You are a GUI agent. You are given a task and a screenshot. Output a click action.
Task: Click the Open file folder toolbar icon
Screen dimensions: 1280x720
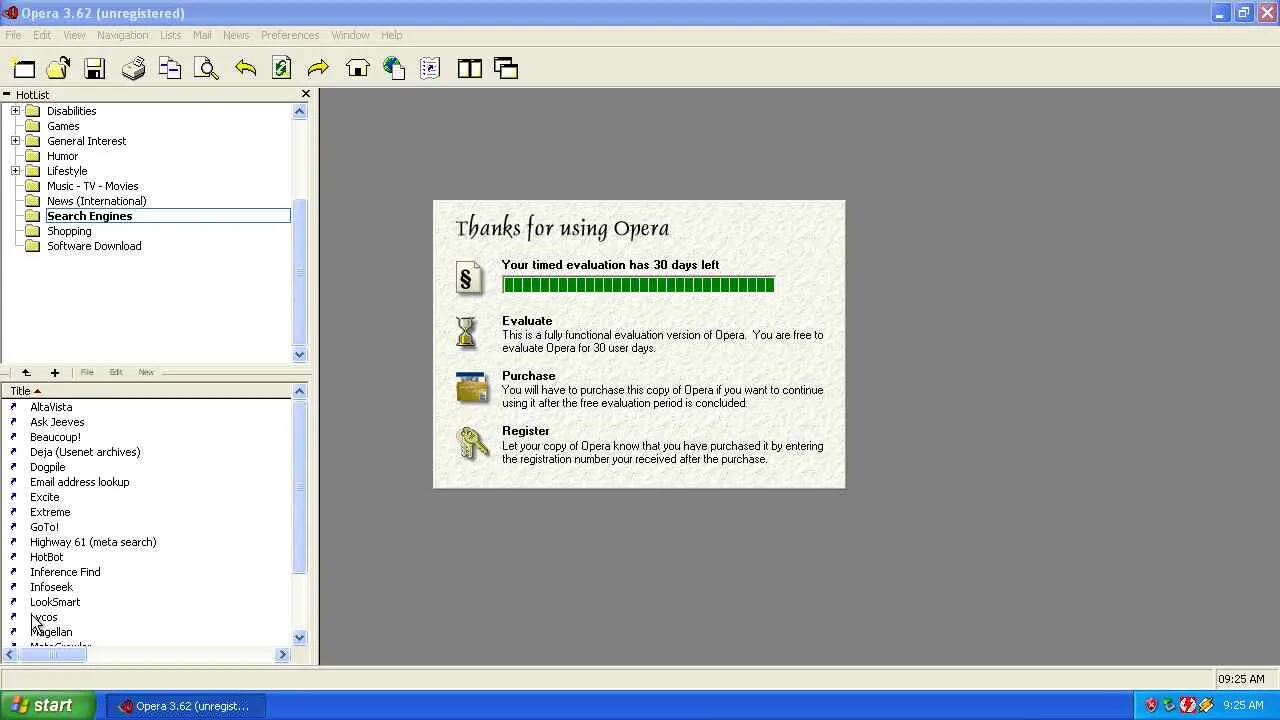tap(58, 68)
